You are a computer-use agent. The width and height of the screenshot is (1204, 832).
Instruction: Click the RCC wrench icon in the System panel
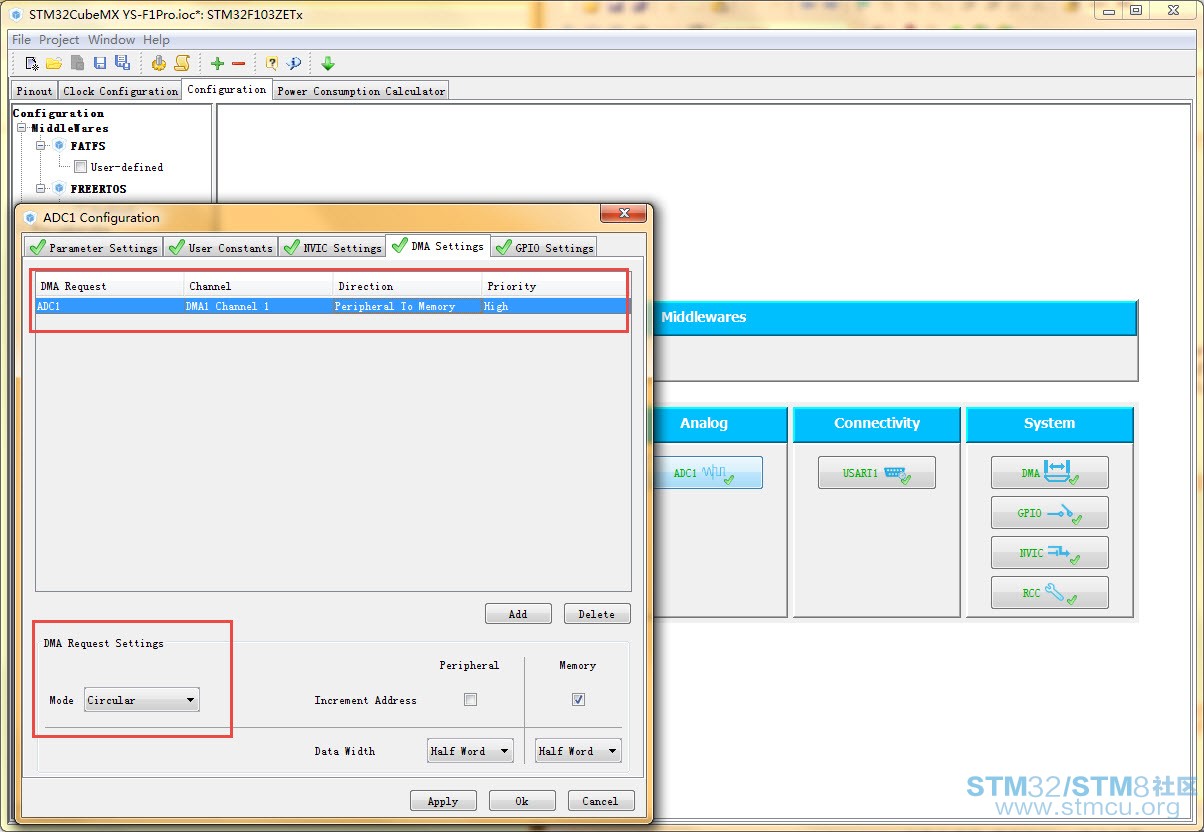[1060, 593]
